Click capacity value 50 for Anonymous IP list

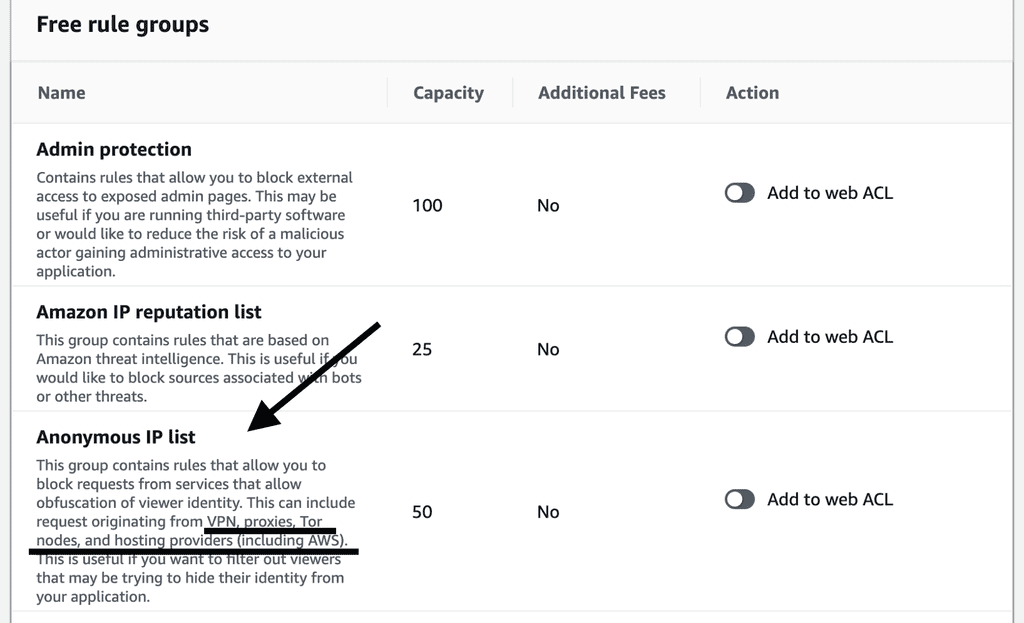422,512
